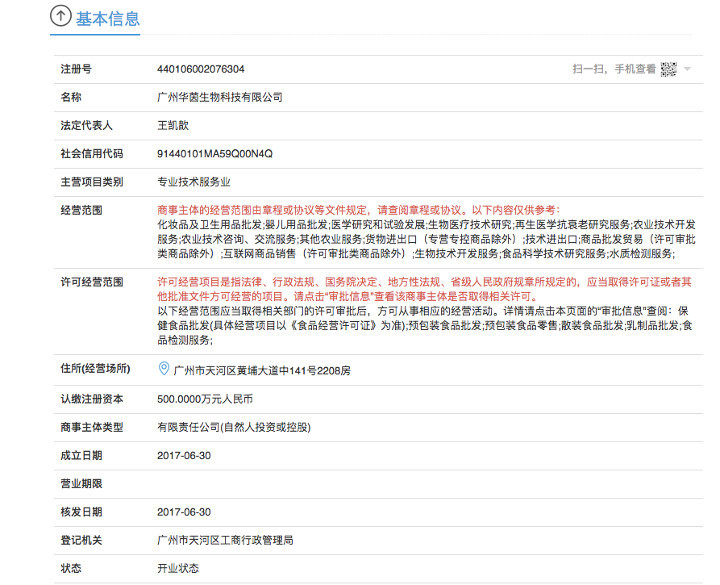Click the 营业期限 label

click(x=81, y=484)
